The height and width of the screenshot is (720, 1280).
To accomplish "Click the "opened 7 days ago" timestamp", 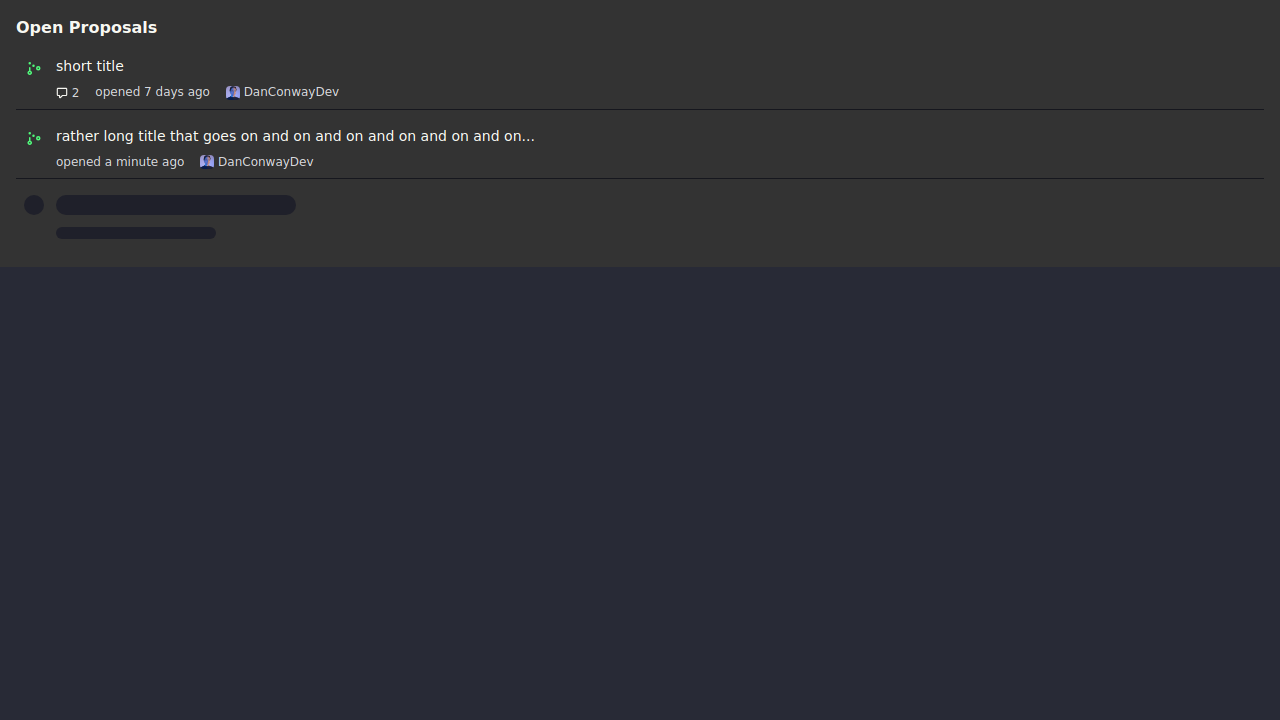I will point(152,92).
